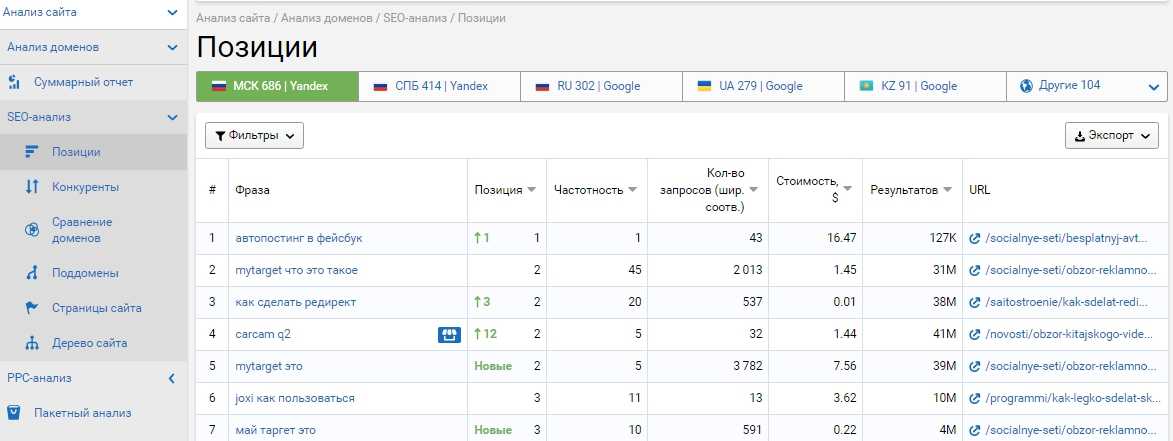
Task: Expand the PPC-анализ section
Action: click(x=171, y=378)
